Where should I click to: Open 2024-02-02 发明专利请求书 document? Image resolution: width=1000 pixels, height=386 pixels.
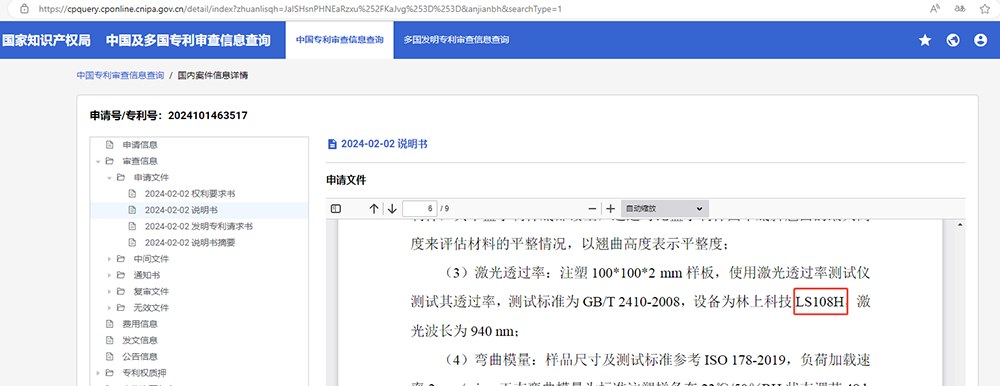[199, 226]
